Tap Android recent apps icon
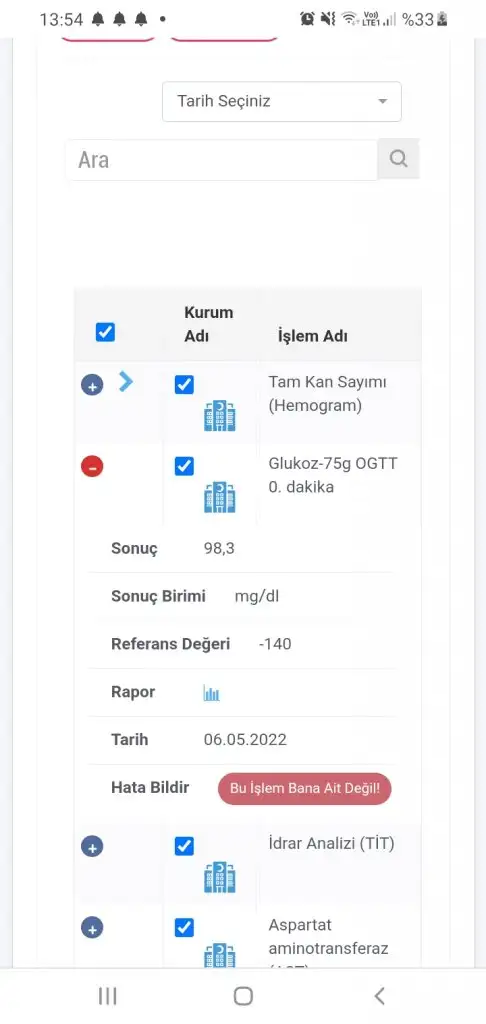The width and height of the screenshot is (486, 1024). (107, 996)
